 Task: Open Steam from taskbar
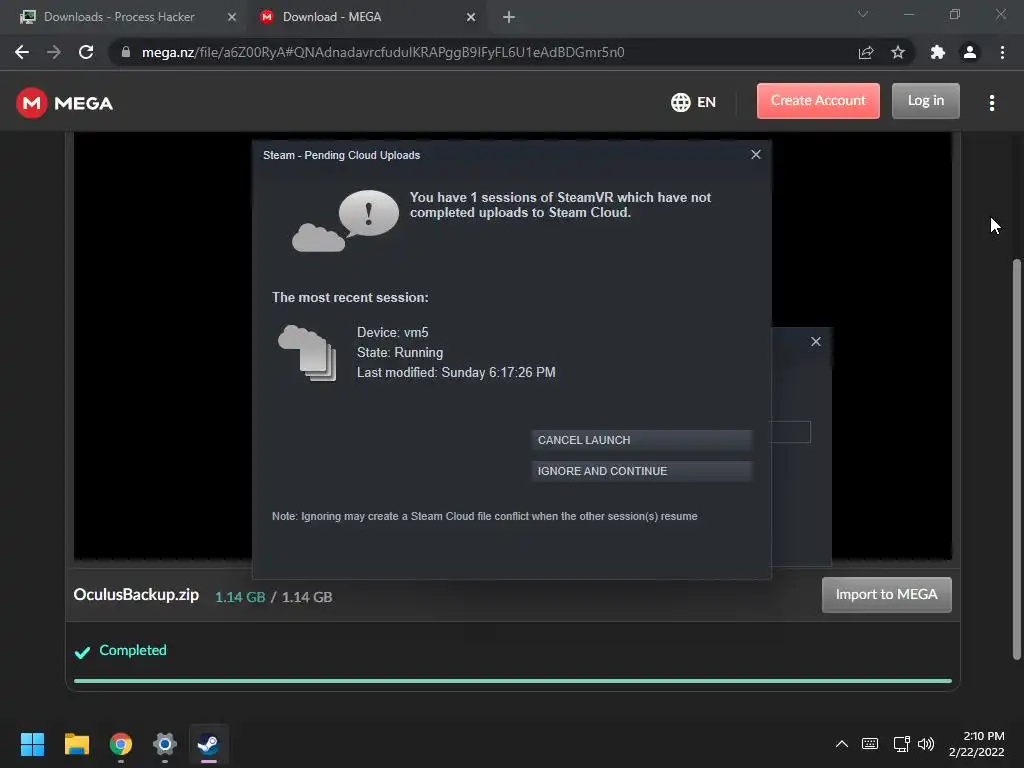click(208, 744)
